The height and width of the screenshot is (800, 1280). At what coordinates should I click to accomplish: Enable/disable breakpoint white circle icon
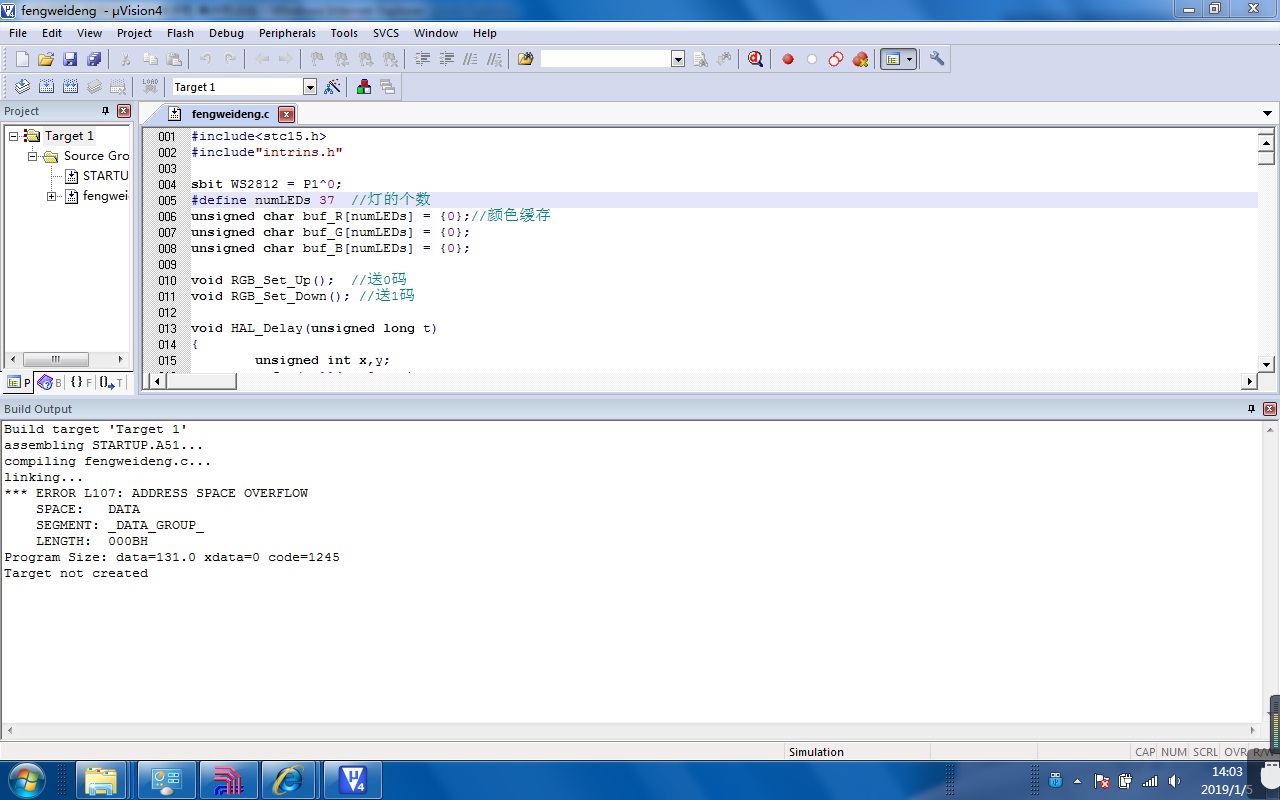[x=811, y=59]
